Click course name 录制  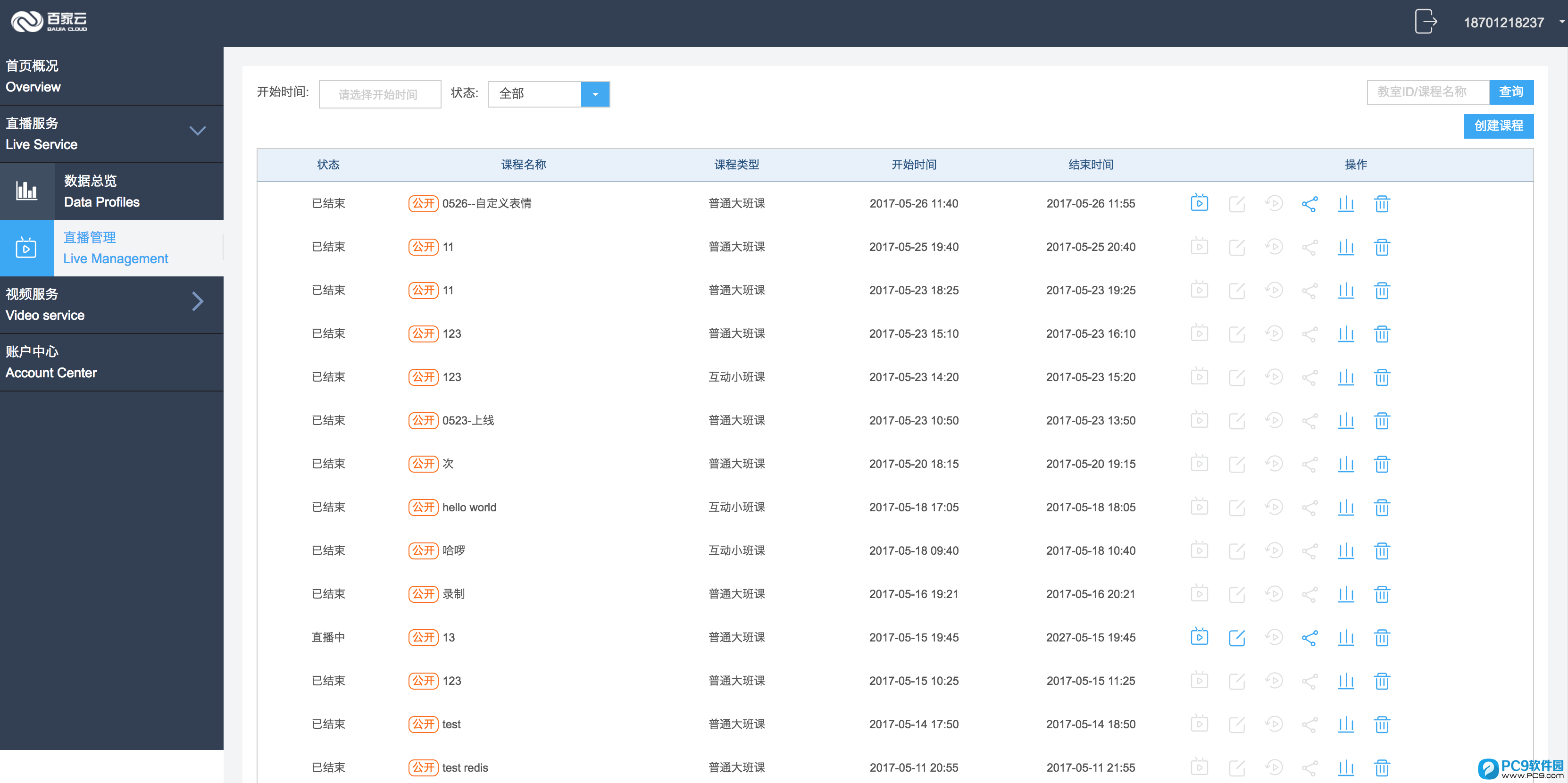[x=453, y=594]
